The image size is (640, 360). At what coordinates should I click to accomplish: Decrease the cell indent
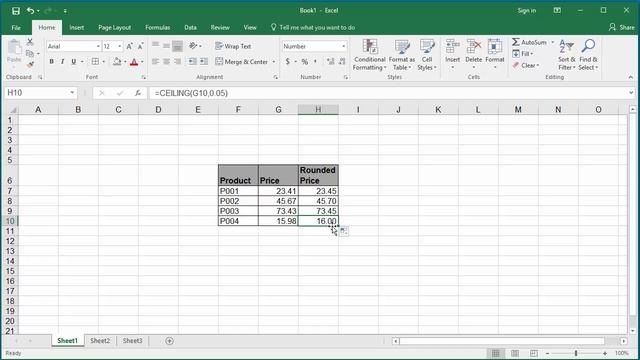(x=192, y=62)
